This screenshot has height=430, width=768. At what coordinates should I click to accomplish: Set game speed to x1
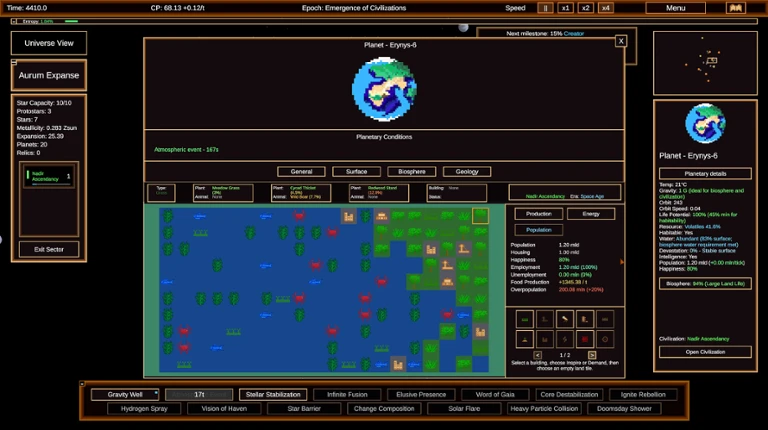point(565,8)
